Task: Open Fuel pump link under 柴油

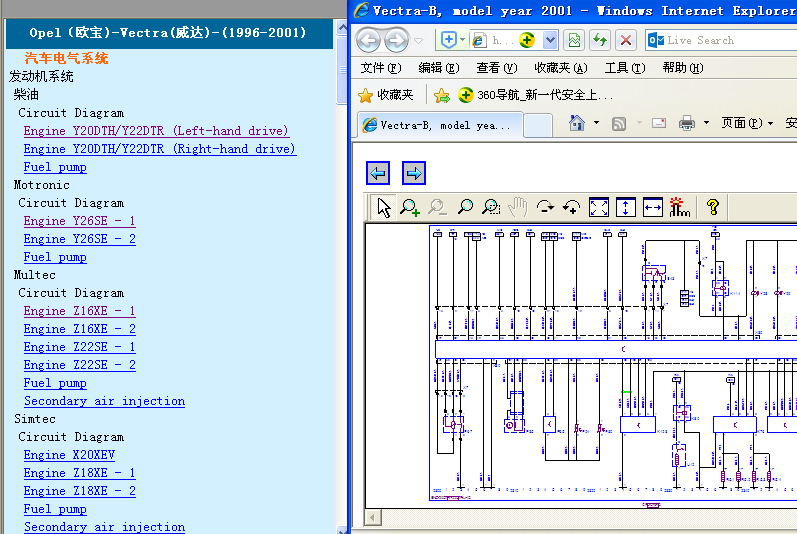Action: (x=55, y=167)
